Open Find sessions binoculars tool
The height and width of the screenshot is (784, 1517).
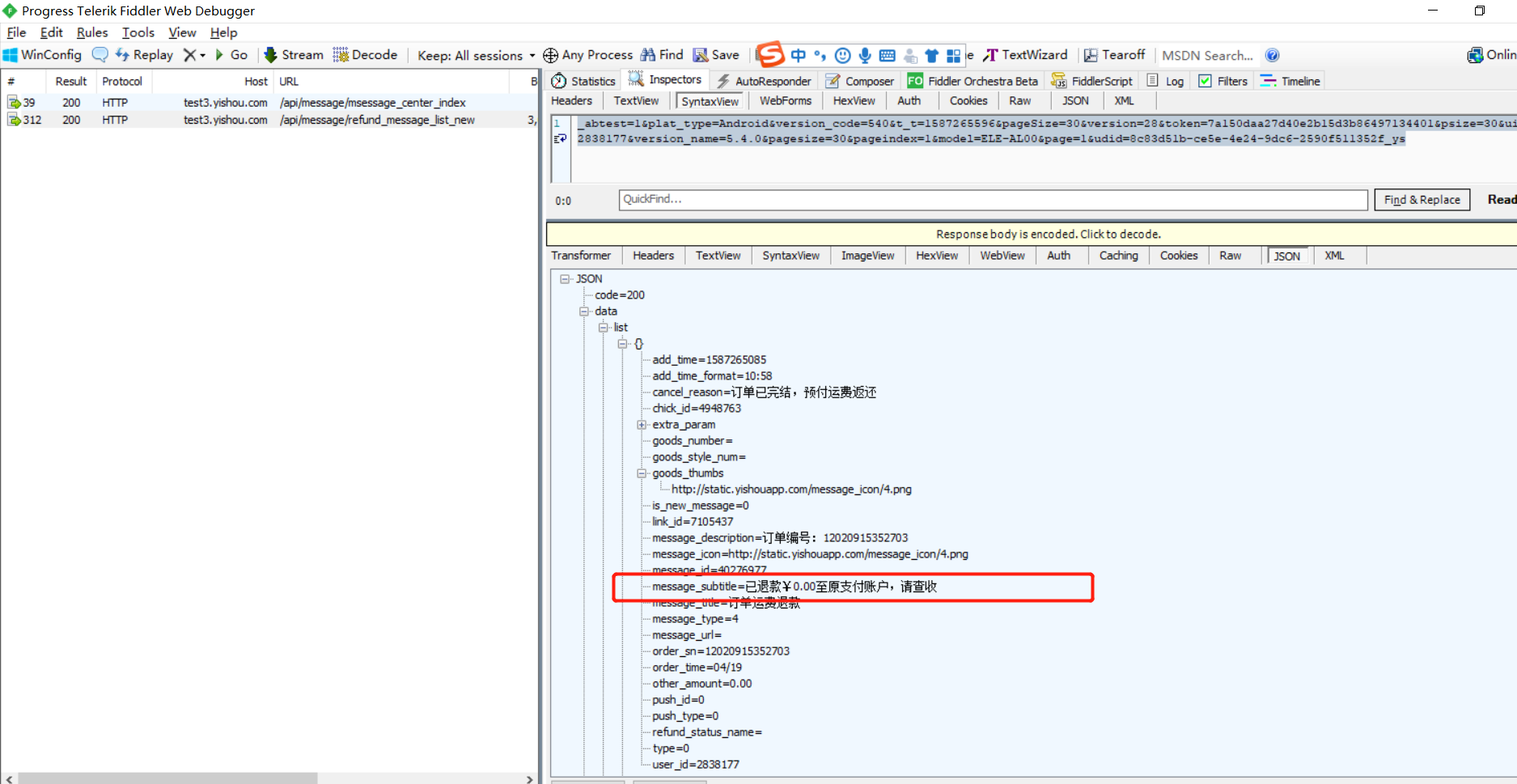tap(662, 55)
